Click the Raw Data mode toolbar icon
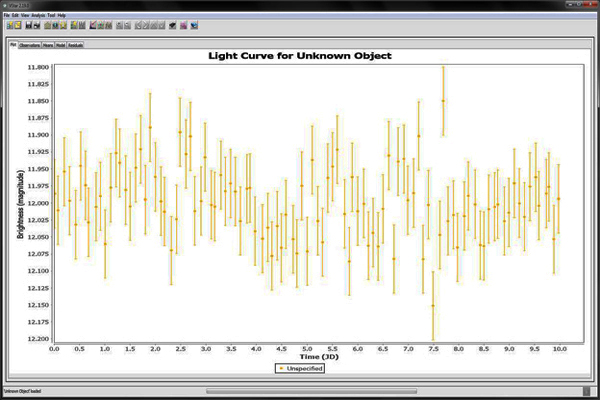 tap(74, 25)
